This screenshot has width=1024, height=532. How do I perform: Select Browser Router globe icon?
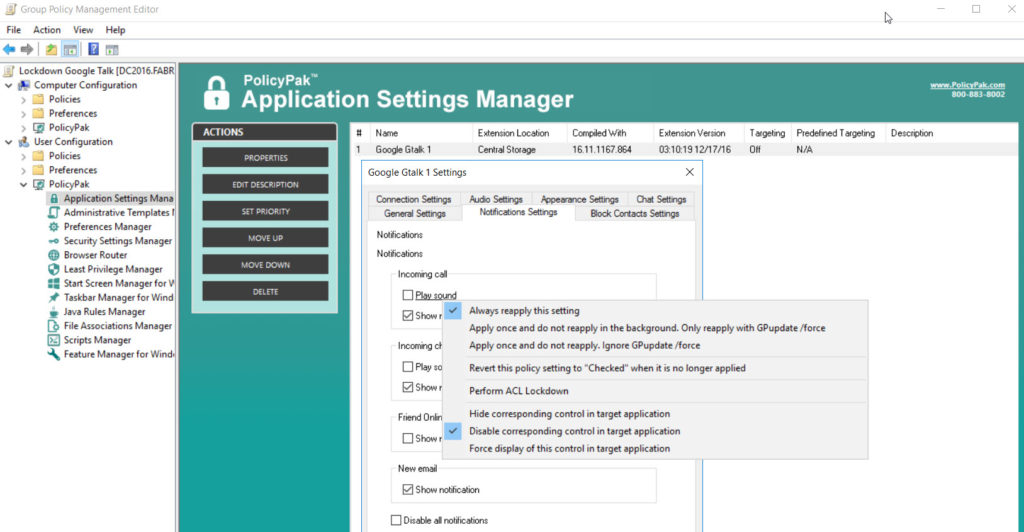54,255
